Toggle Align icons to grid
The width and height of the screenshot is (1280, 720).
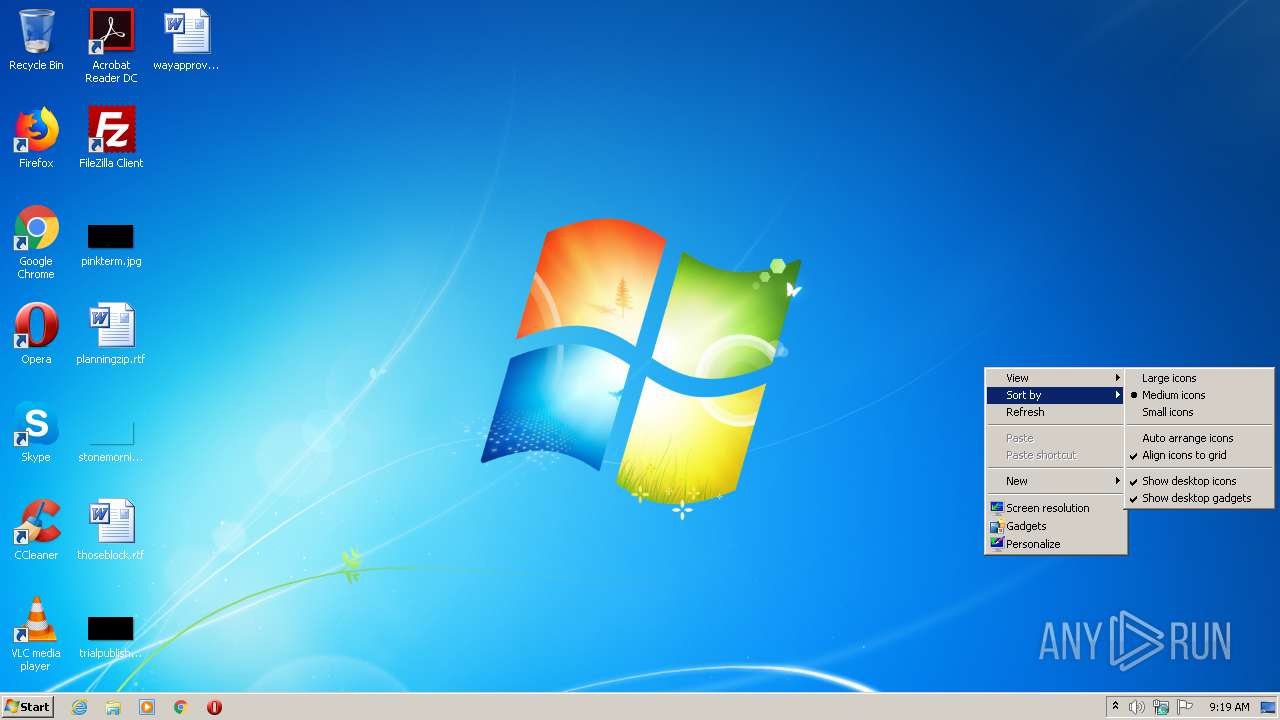1199,455
